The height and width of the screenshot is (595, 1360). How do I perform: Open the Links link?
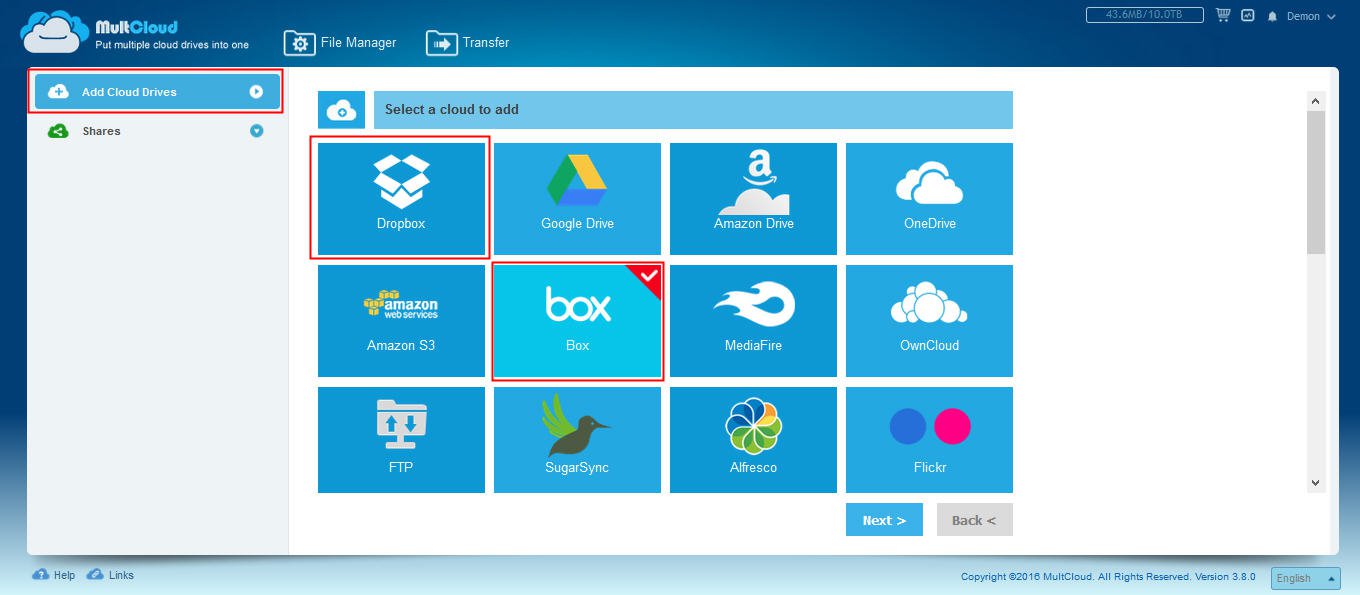click(x=110, y=575)
